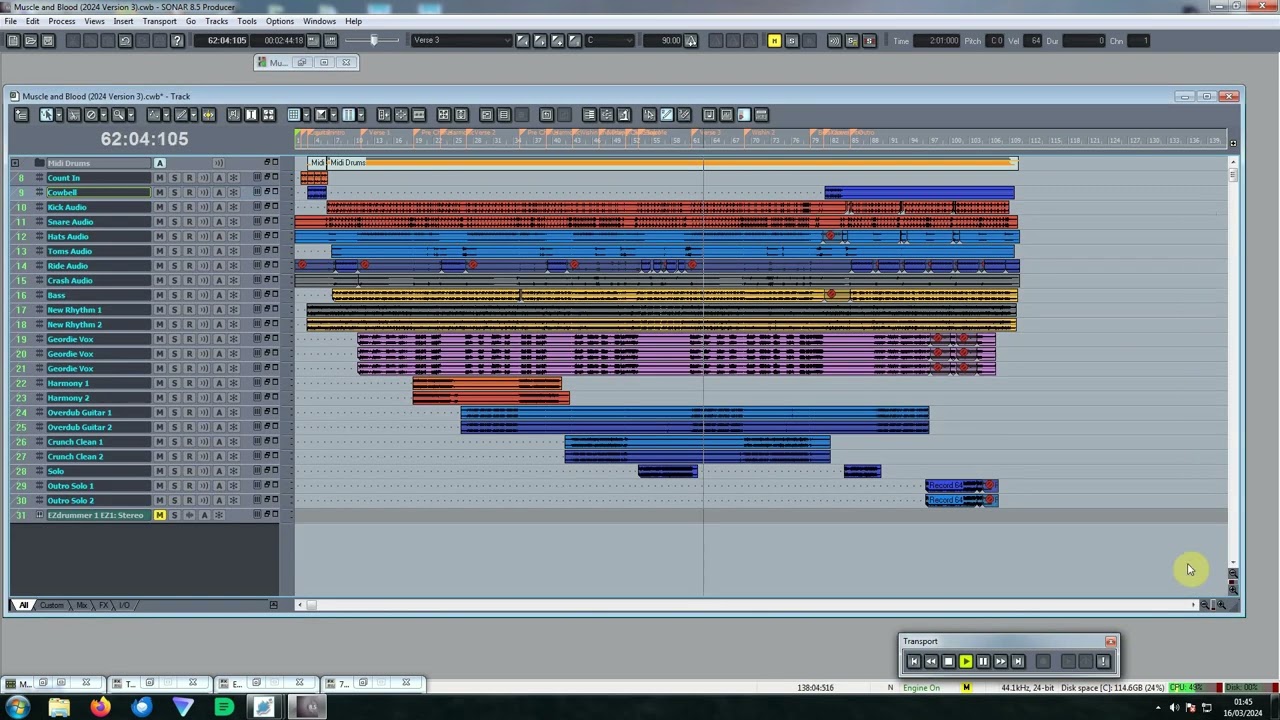Collapse the Midi Drums folder track
This screenshot has height=720, width=1280.
click(15, 163)
